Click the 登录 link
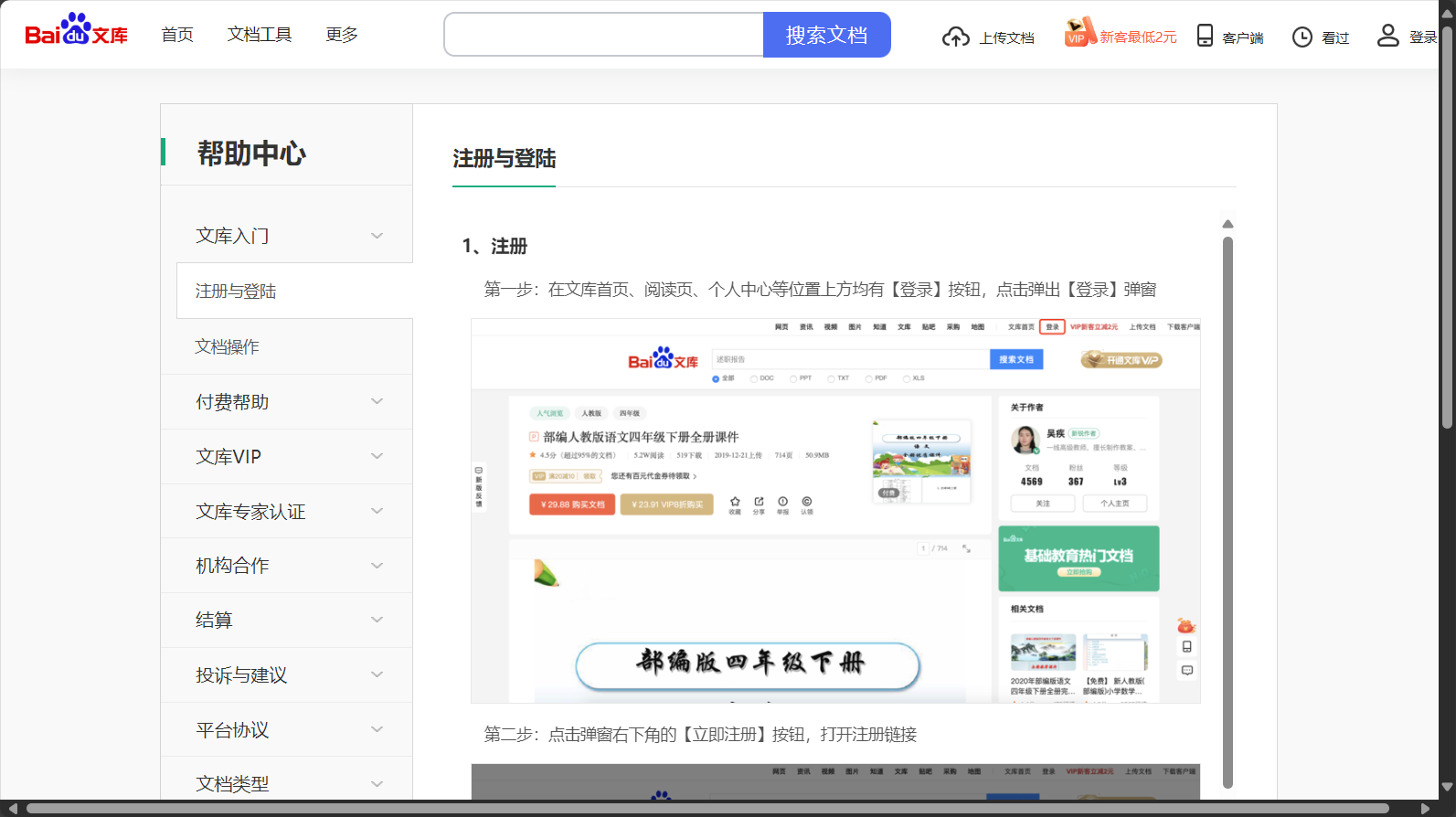1456x817 pixels. (1423, 37)
